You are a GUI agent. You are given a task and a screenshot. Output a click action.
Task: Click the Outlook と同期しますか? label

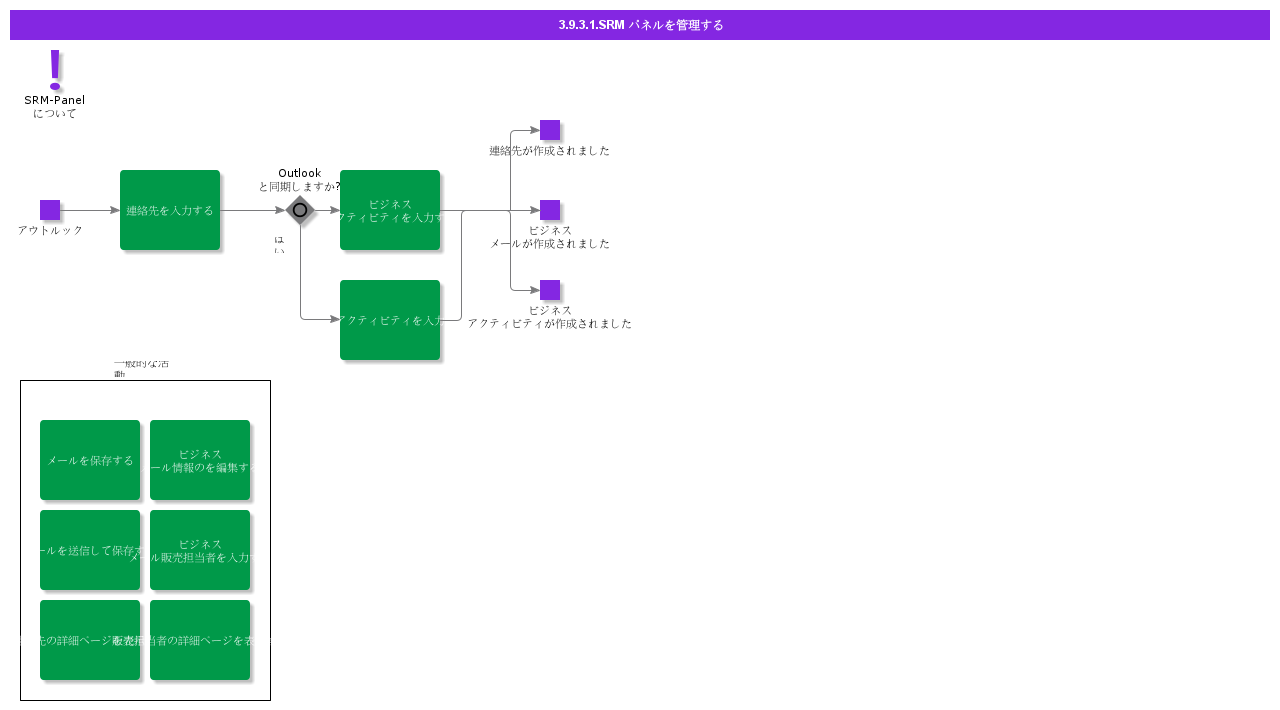pyautogui.click(x=300, y=180)
